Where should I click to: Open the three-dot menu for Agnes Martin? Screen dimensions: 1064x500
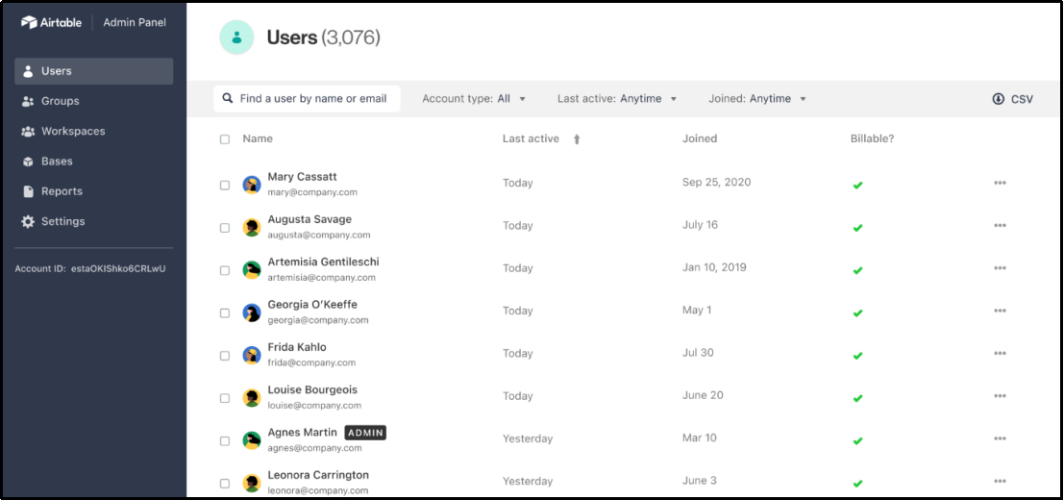(1000, 439)
